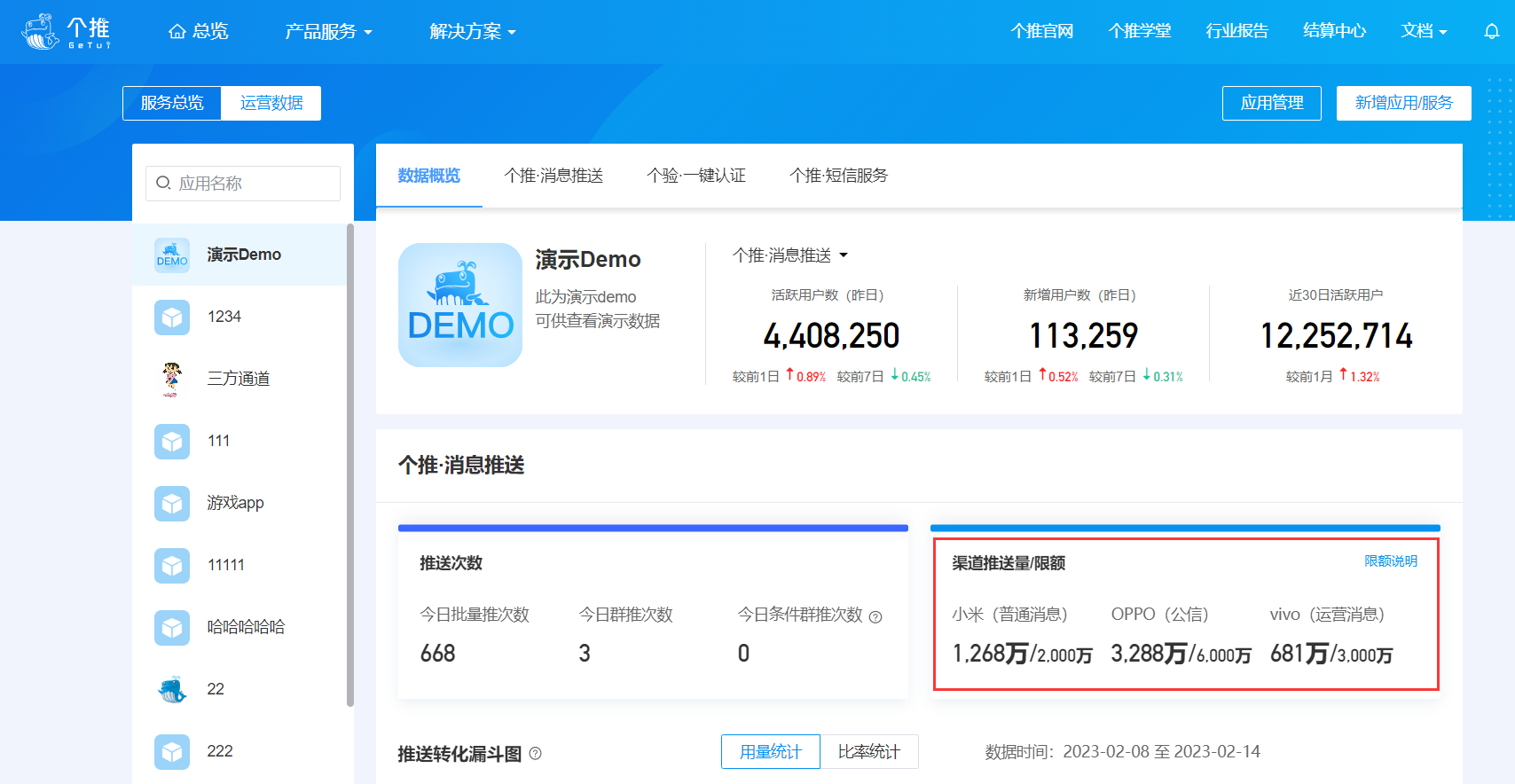Screen dimensions: 1515x784
Task: Click 今日批量推次数 value 668
Action: click(x=437, y=654)
